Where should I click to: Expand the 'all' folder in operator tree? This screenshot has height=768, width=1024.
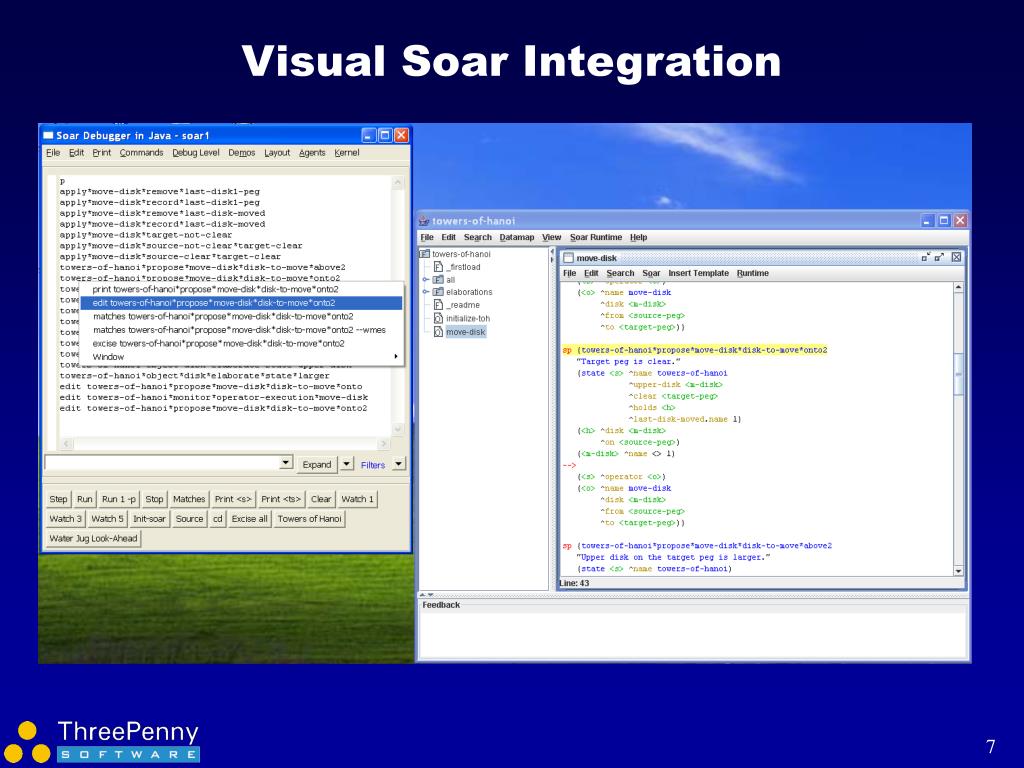425,280
